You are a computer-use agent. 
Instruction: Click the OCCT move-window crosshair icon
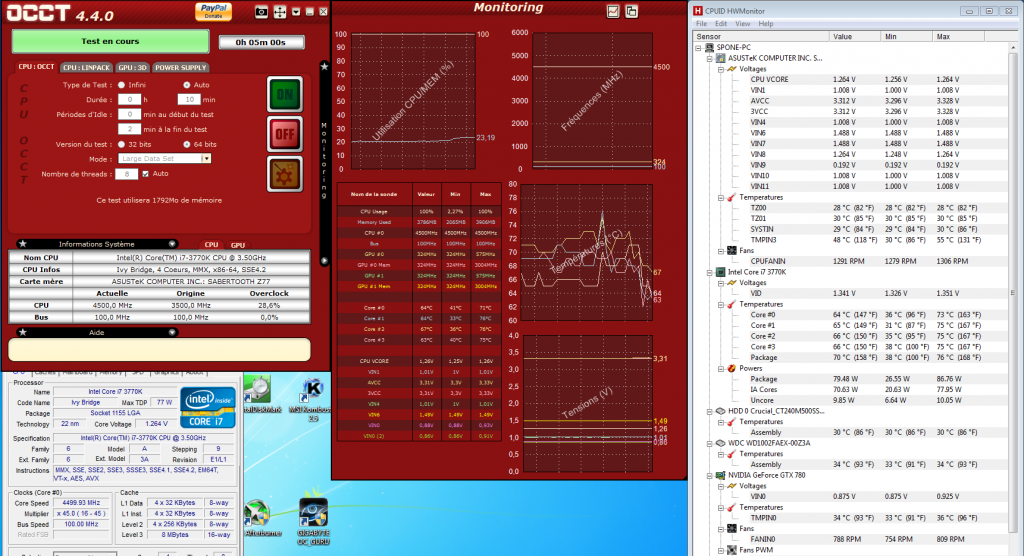pyautogui.click(x=280, y=12)
